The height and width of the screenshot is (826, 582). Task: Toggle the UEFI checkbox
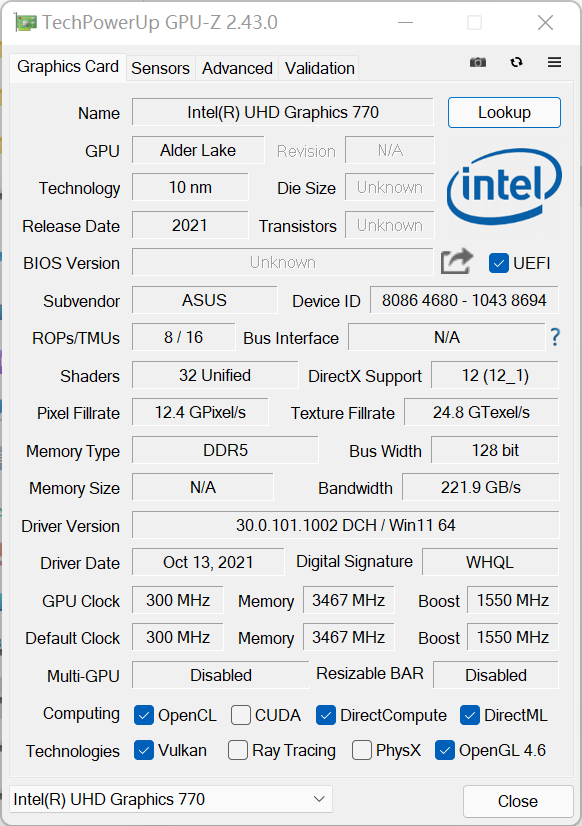click(497, 263)
